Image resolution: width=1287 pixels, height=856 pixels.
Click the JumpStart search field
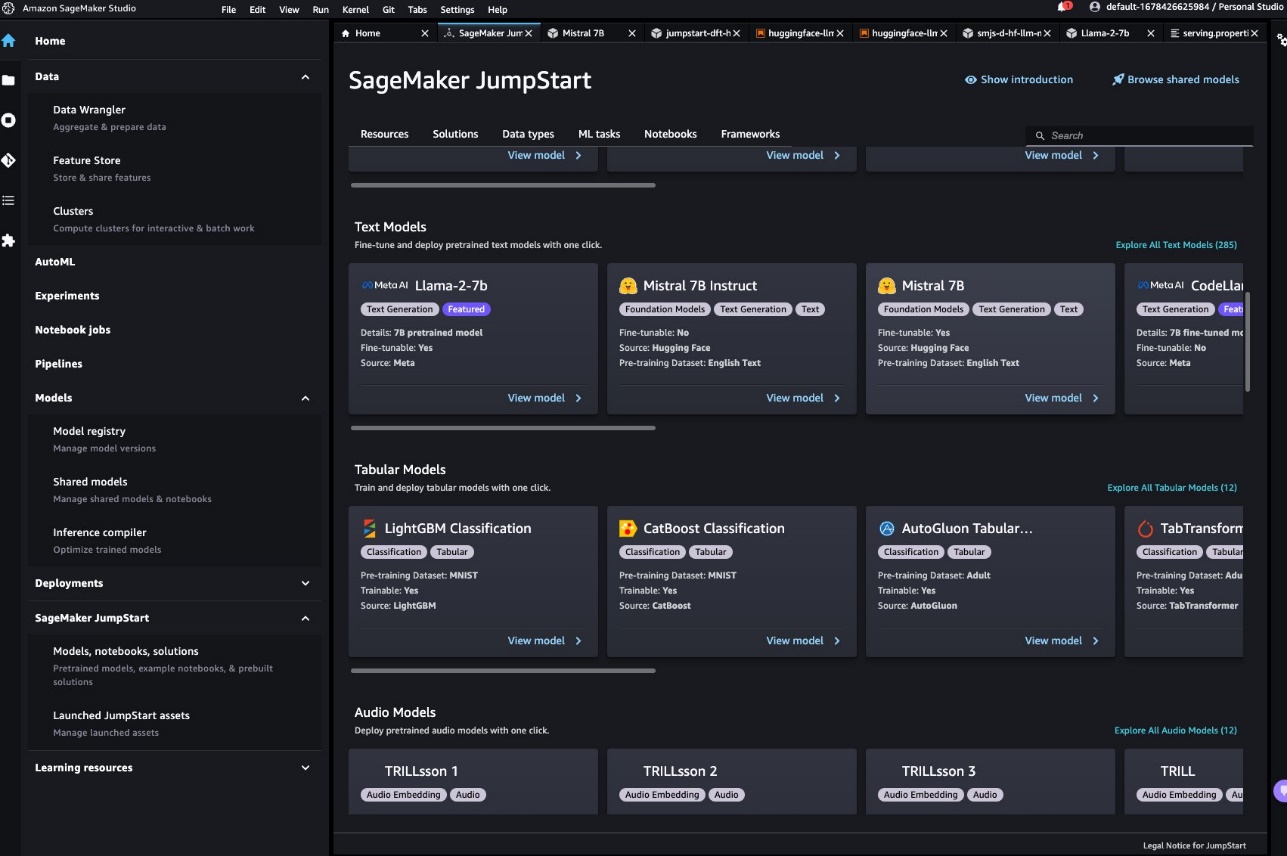[x=1139, y=135]
